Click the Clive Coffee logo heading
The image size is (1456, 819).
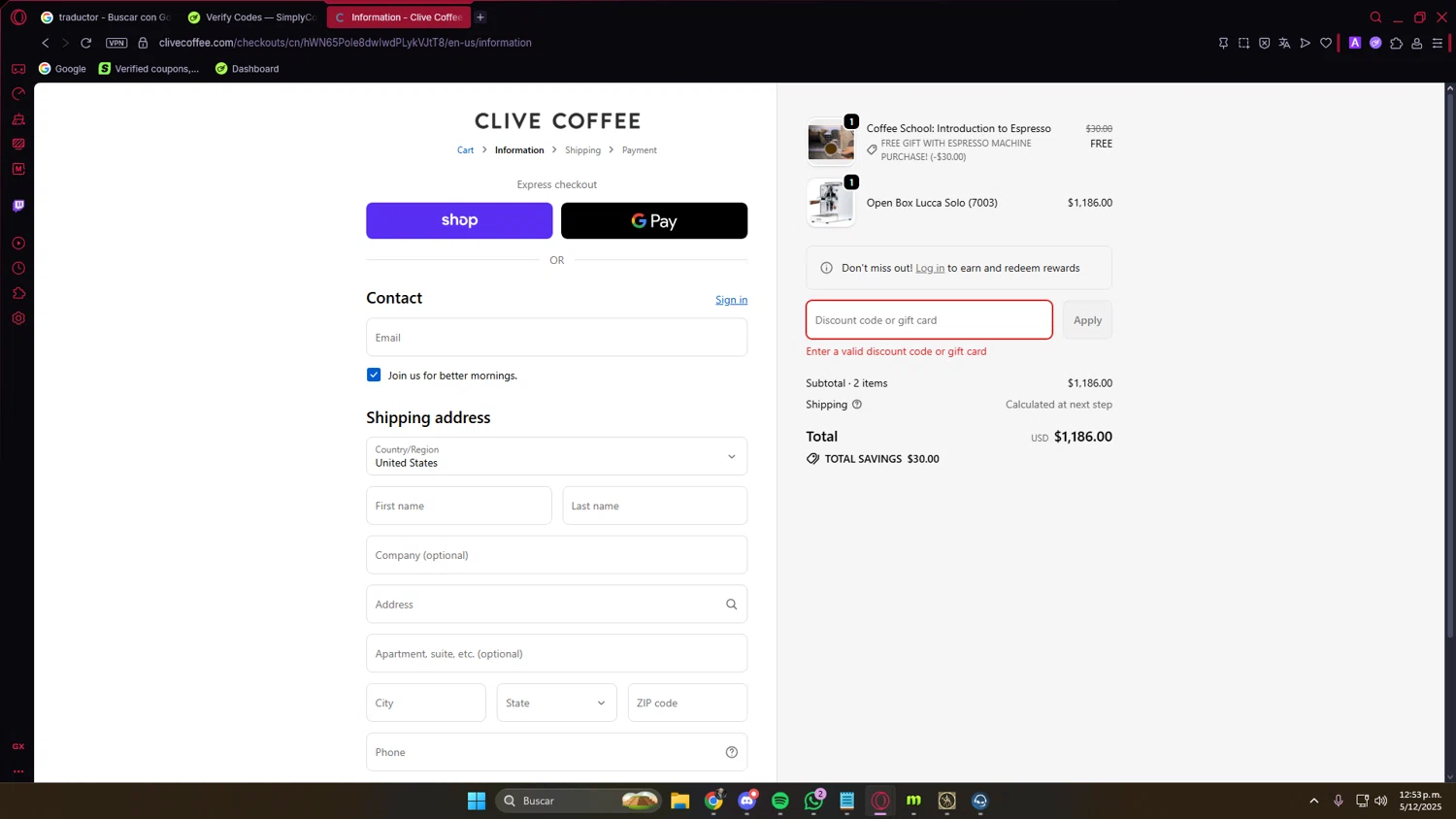[x=557, y=121]
